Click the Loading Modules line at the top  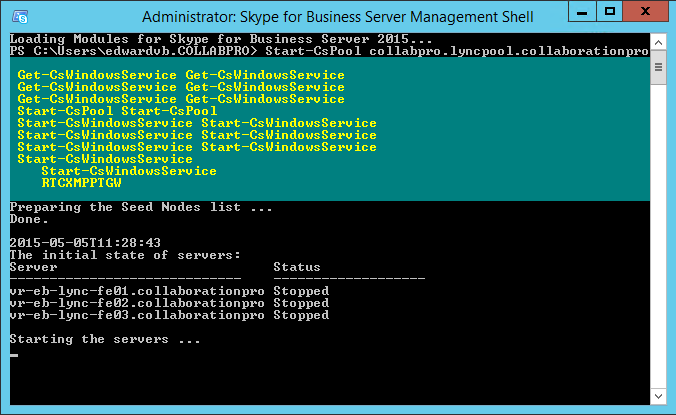221,39
